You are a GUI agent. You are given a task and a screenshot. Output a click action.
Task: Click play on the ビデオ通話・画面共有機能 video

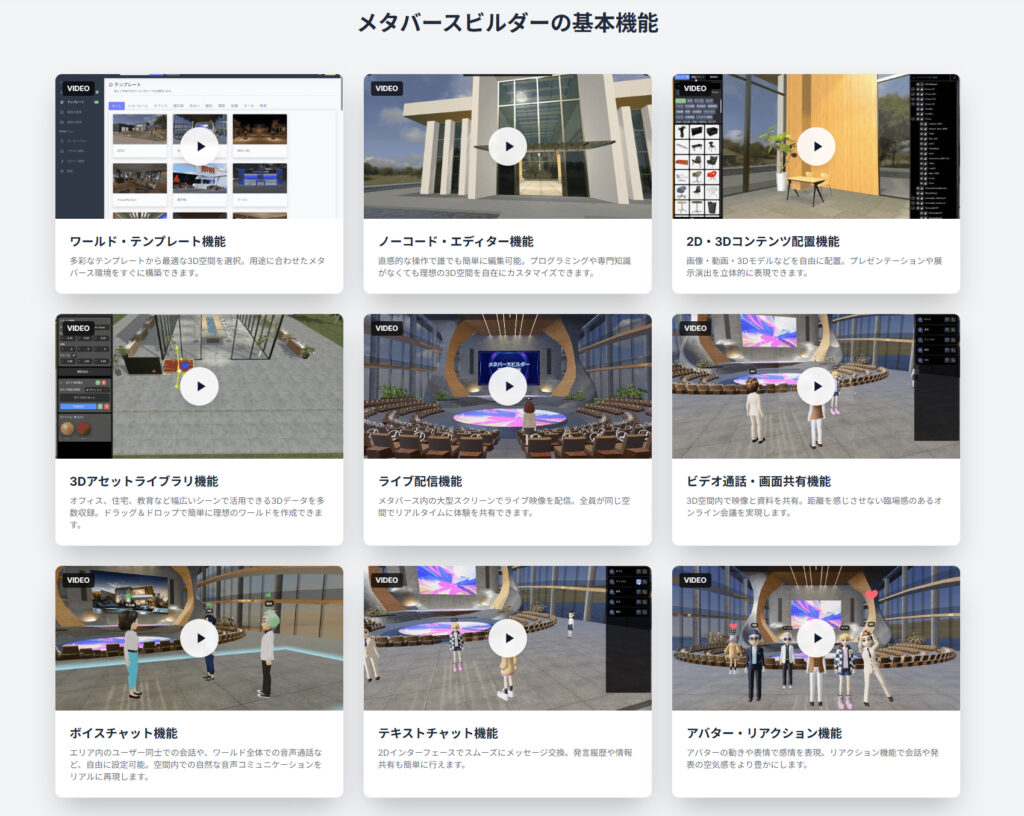point(816,386)
